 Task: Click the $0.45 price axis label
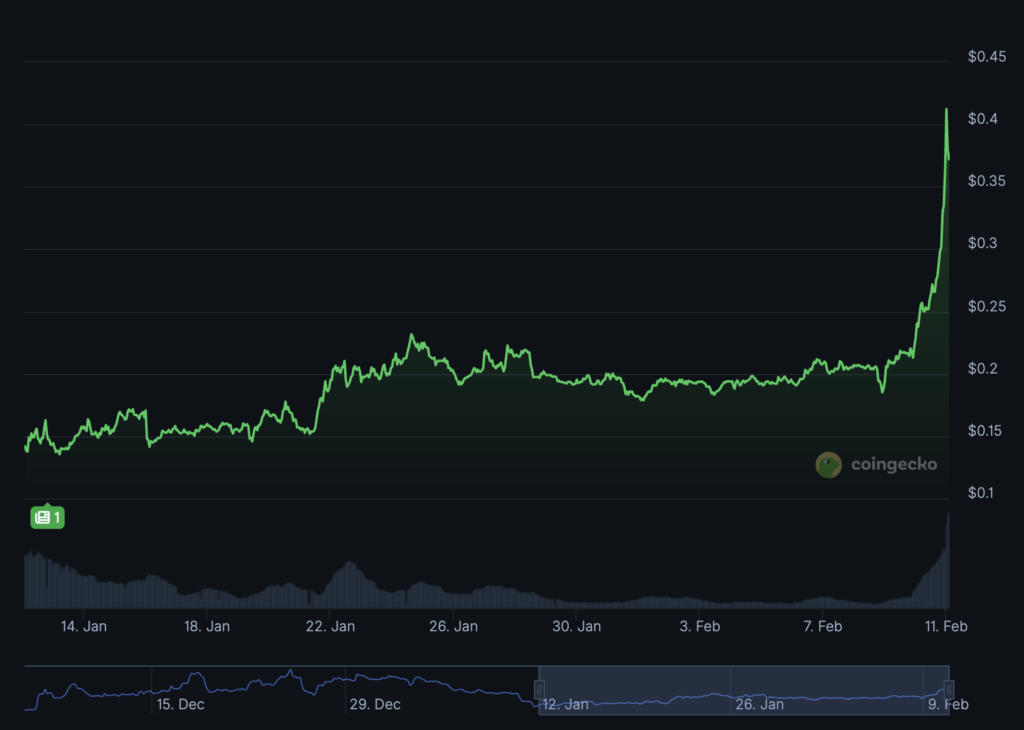coord(987,57)
